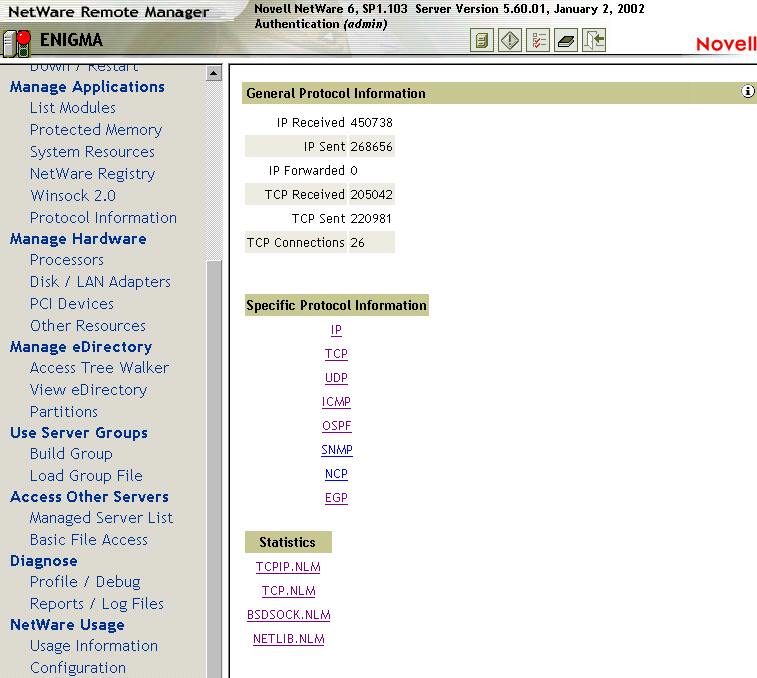Click the ENIGMA server name
This screenshot has height=678, width=757.
(71, 40)
